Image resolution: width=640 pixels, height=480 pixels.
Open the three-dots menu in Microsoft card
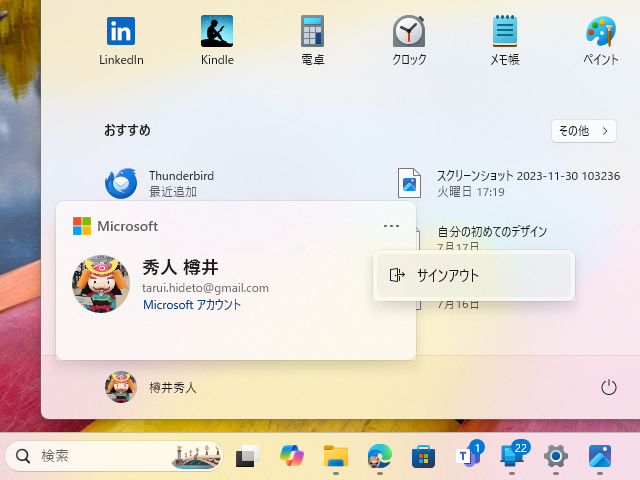[391, 226]
